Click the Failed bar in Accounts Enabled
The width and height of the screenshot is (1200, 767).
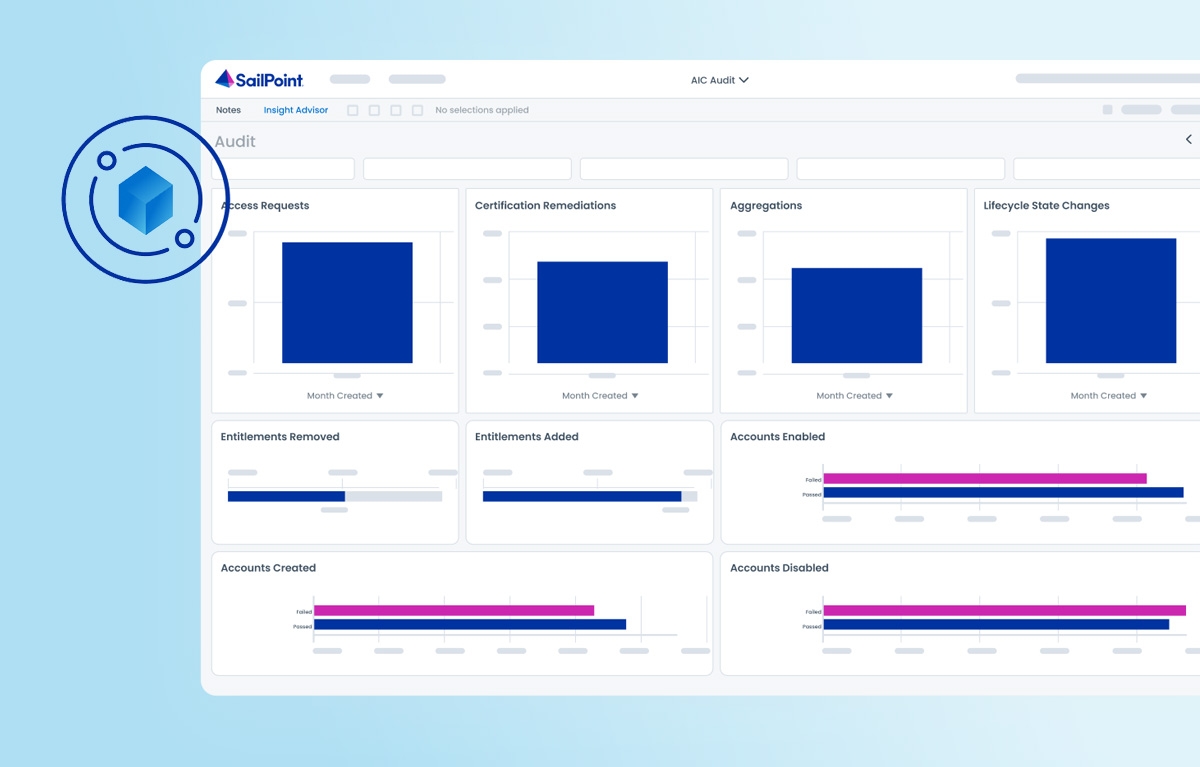(985, 478)
